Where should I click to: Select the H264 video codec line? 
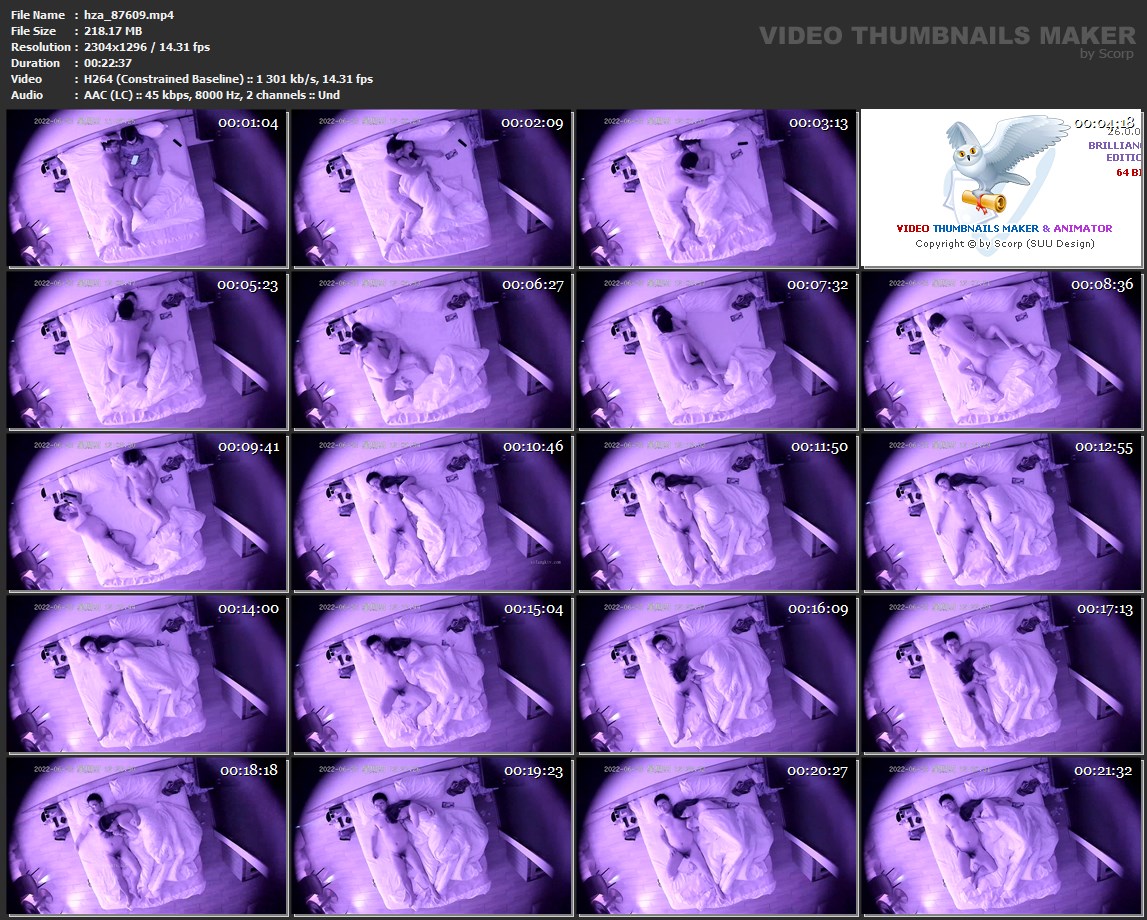pos(228,79)
